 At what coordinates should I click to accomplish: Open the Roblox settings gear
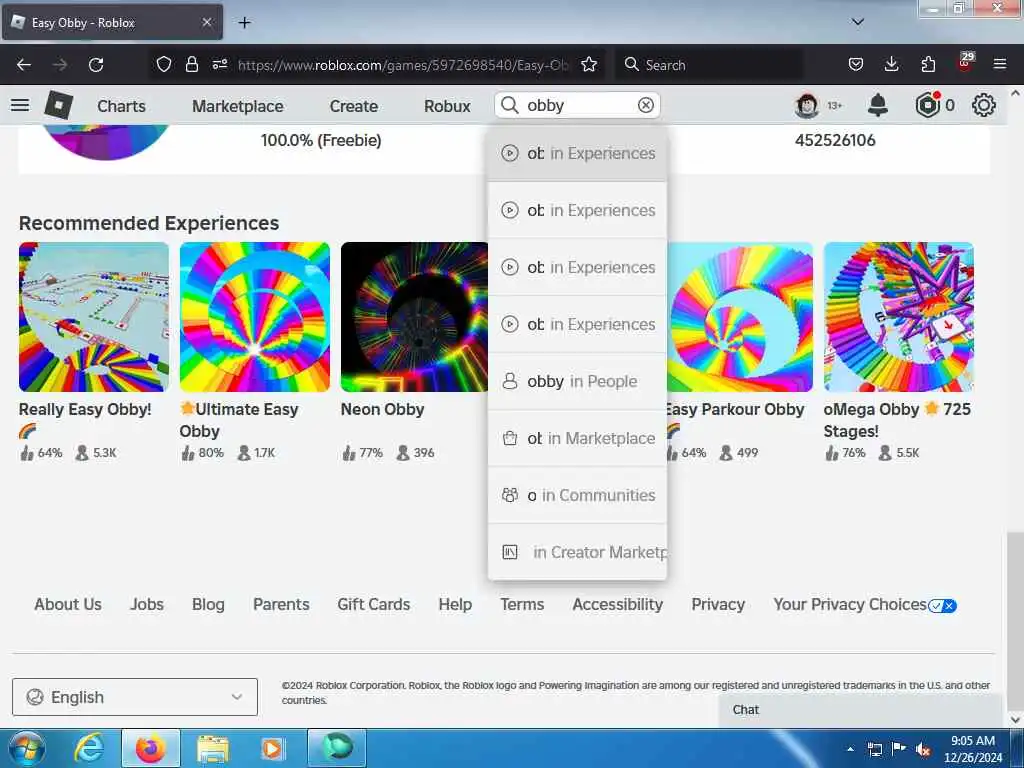(984, 105)
